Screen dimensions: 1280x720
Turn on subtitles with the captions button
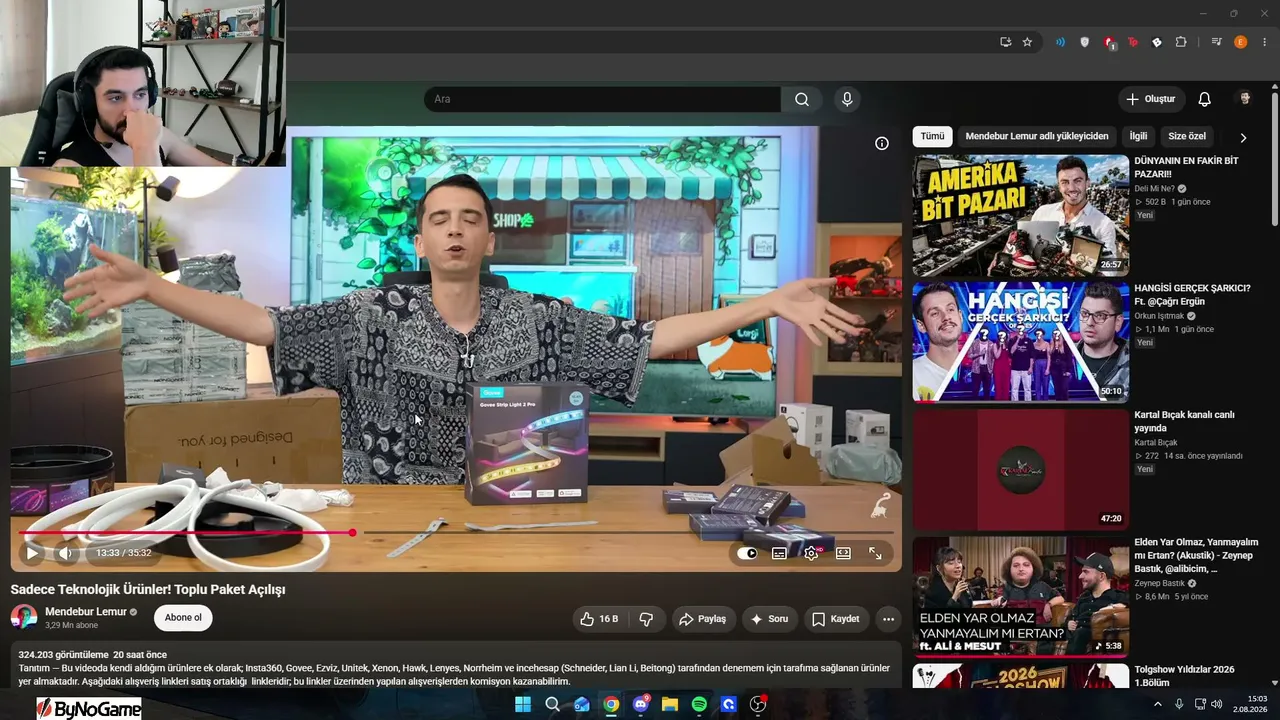(779, 553)
